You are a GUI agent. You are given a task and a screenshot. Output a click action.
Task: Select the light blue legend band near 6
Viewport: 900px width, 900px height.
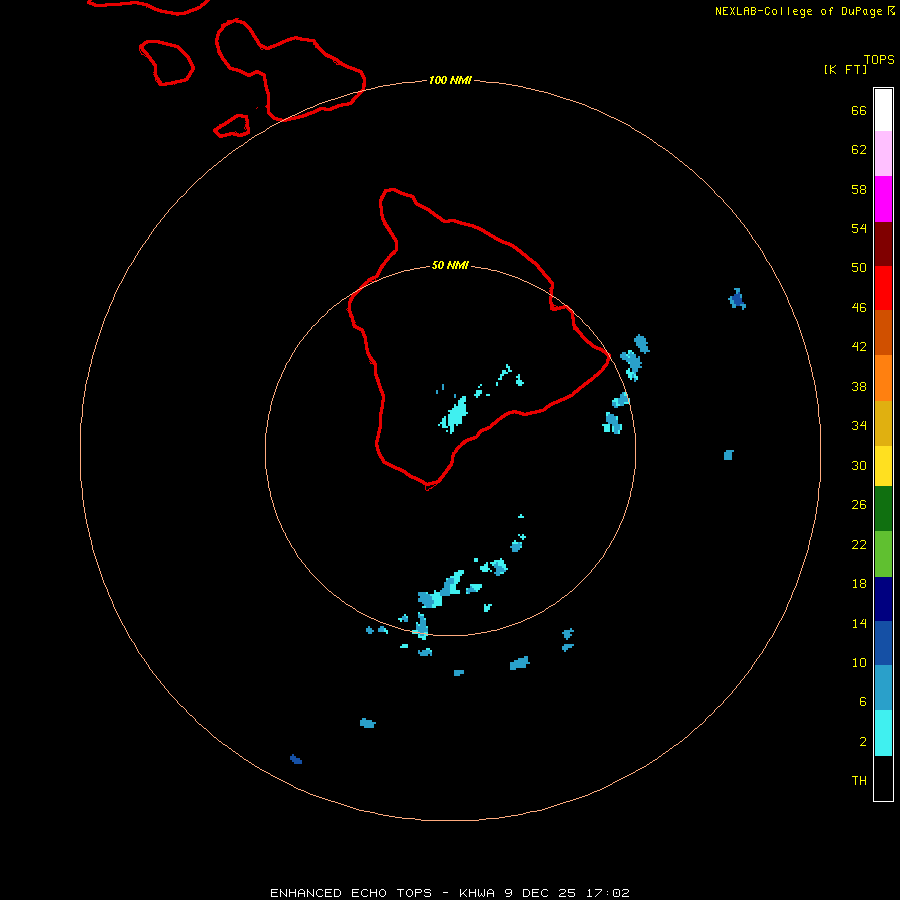point(883,688)
